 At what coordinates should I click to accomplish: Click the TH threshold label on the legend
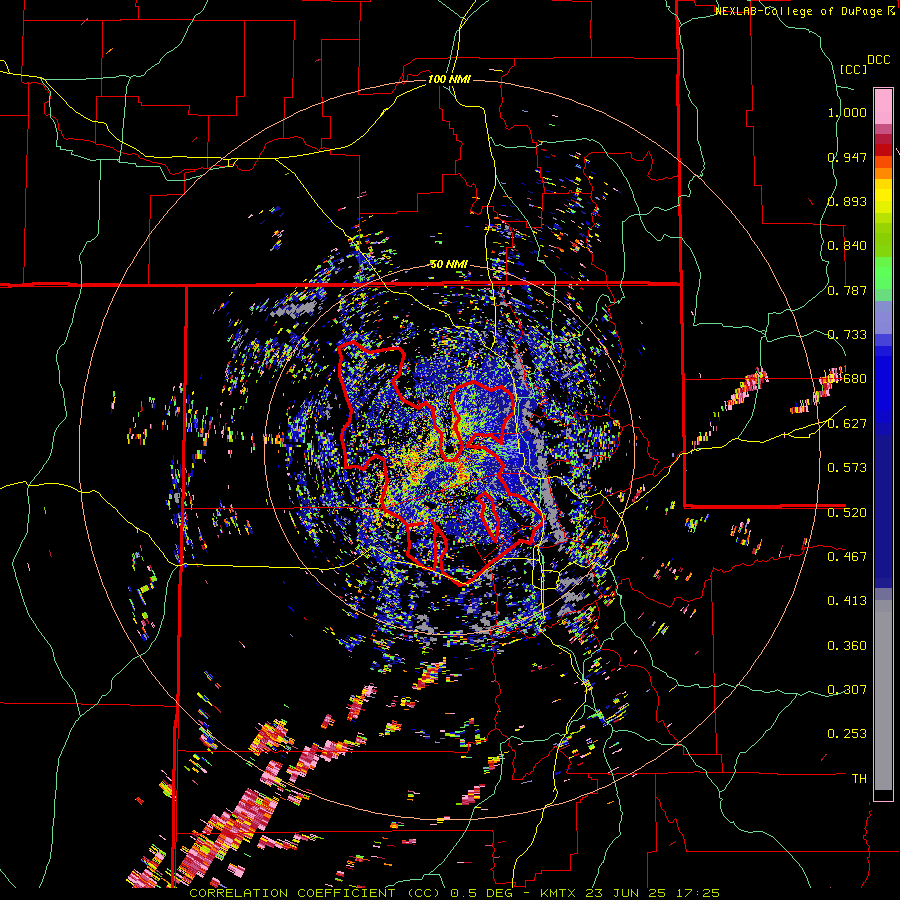[x=859, y=779]
